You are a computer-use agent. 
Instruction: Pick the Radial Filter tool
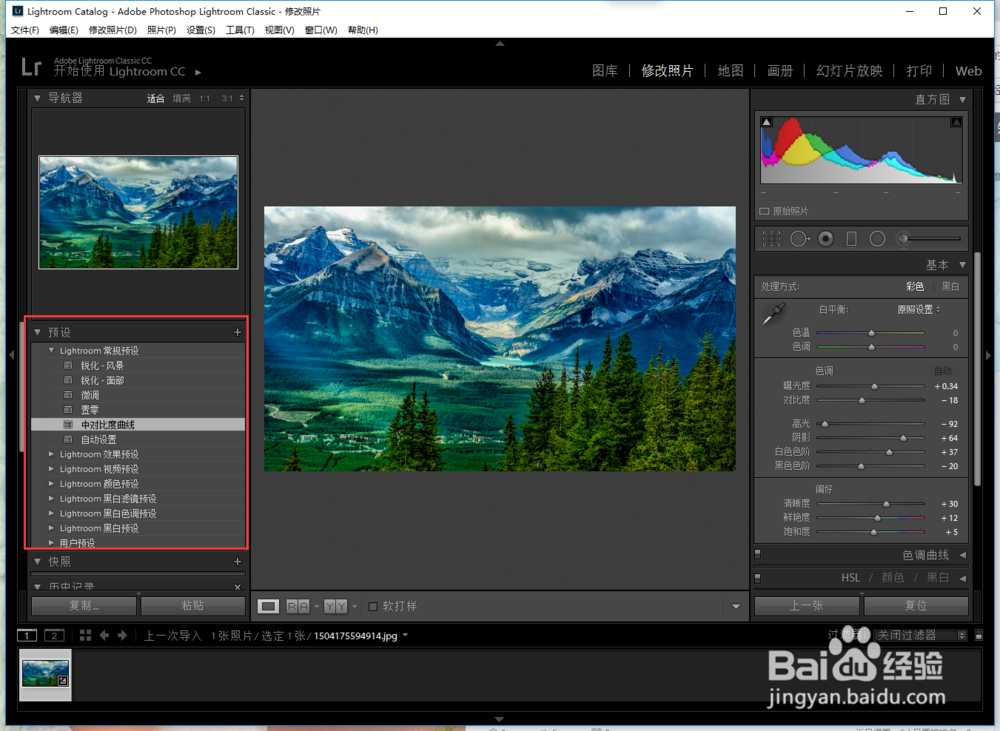point(877,239)
